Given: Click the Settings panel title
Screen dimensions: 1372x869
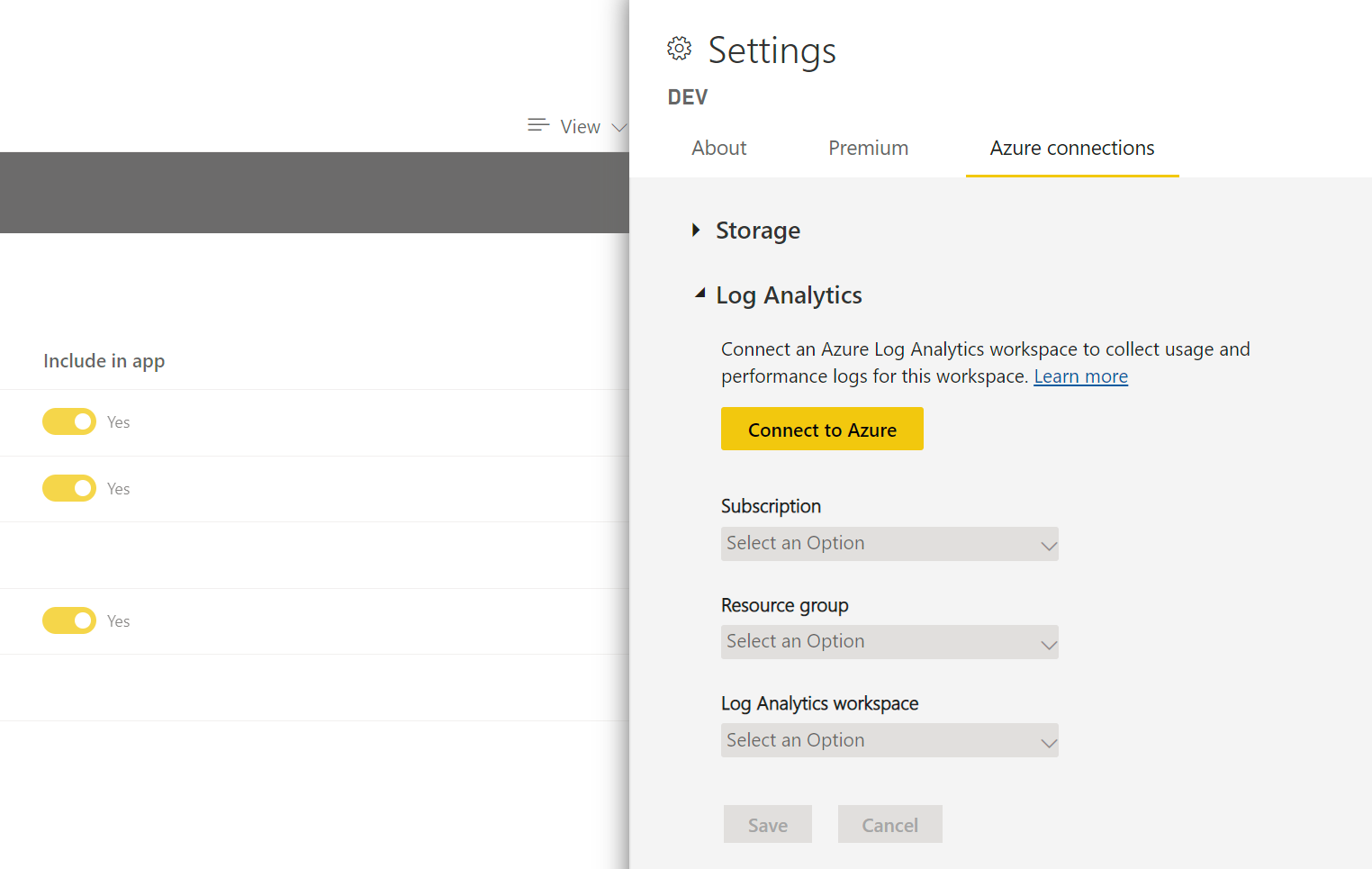Looking at the screenshot, I should (772, 50).
